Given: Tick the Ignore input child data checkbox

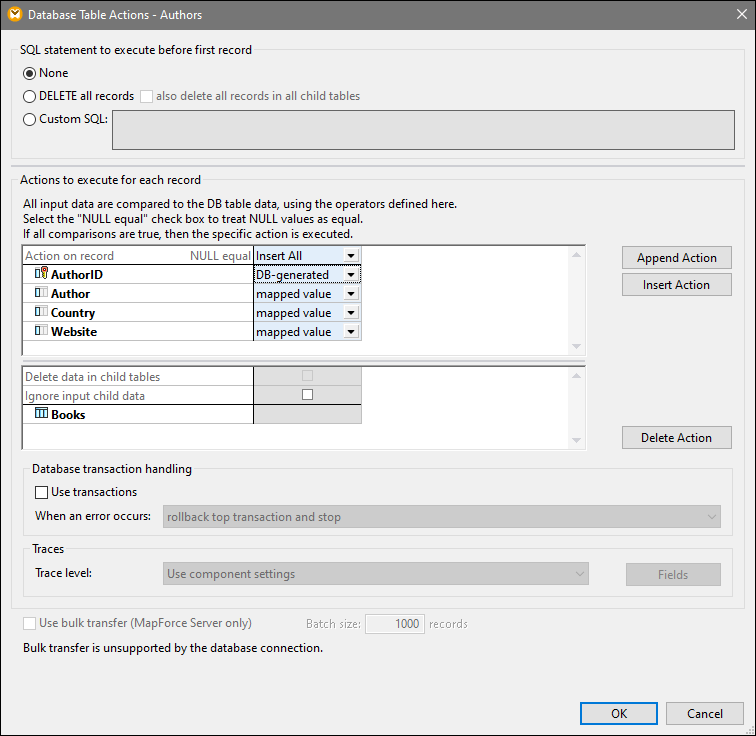Looking at the screenshot, I should coord(307,395).
